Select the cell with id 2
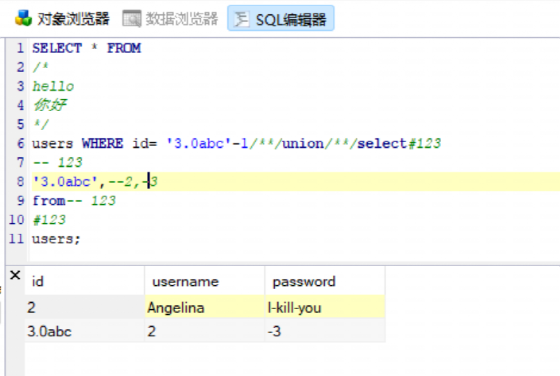Image resolution: width=560 pixels, height=376 pixels. [85, 307]
